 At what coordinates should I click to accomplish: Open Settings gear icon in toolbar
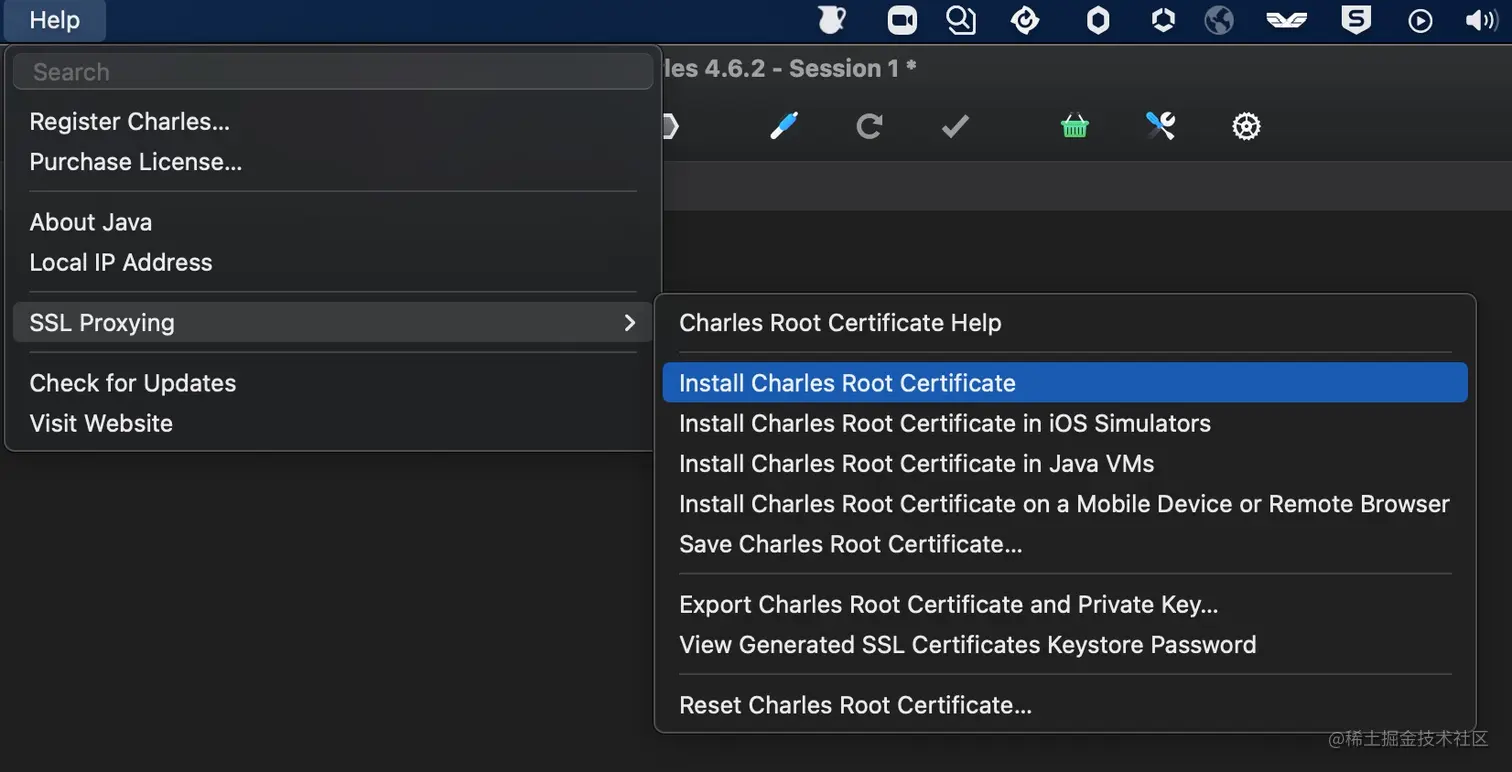point(1246,126)
